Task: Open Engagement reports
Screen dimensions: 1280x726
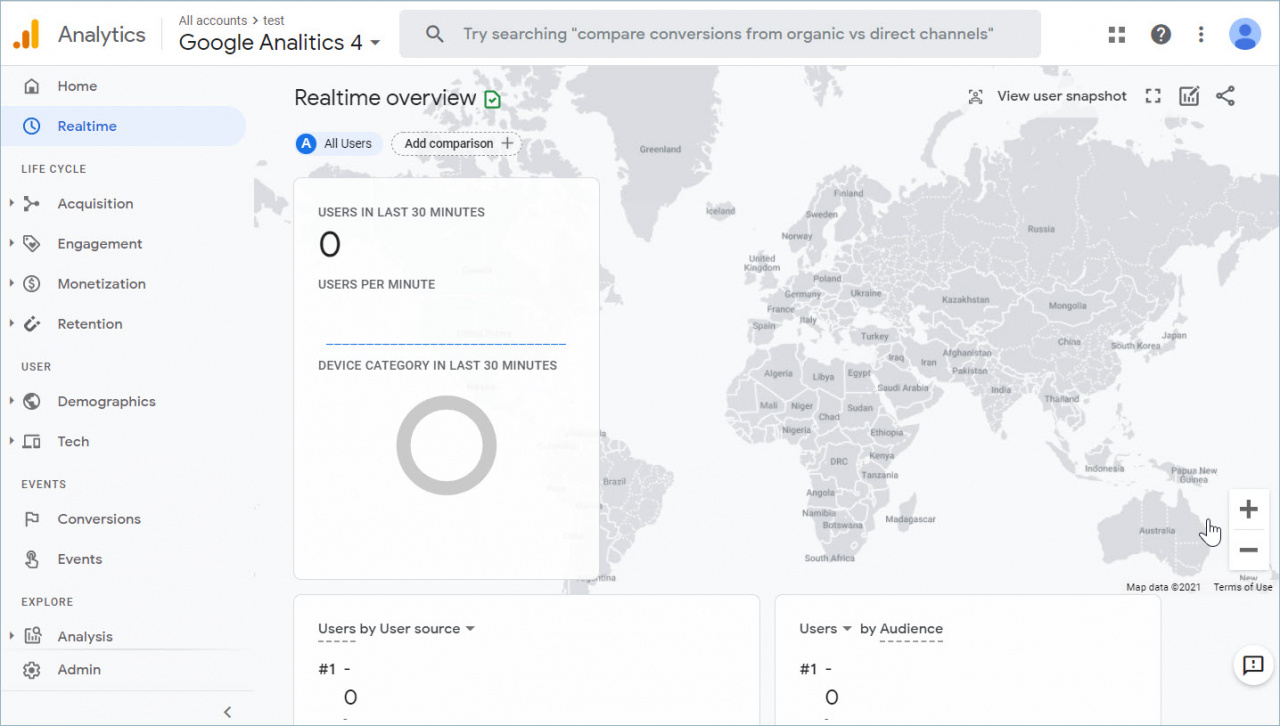Action: pos(100,244)
